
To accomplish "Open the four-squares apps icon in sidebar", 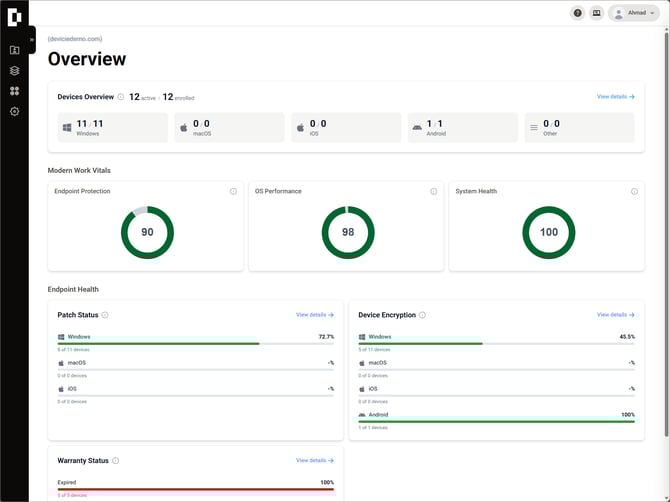I will point(15,91).
